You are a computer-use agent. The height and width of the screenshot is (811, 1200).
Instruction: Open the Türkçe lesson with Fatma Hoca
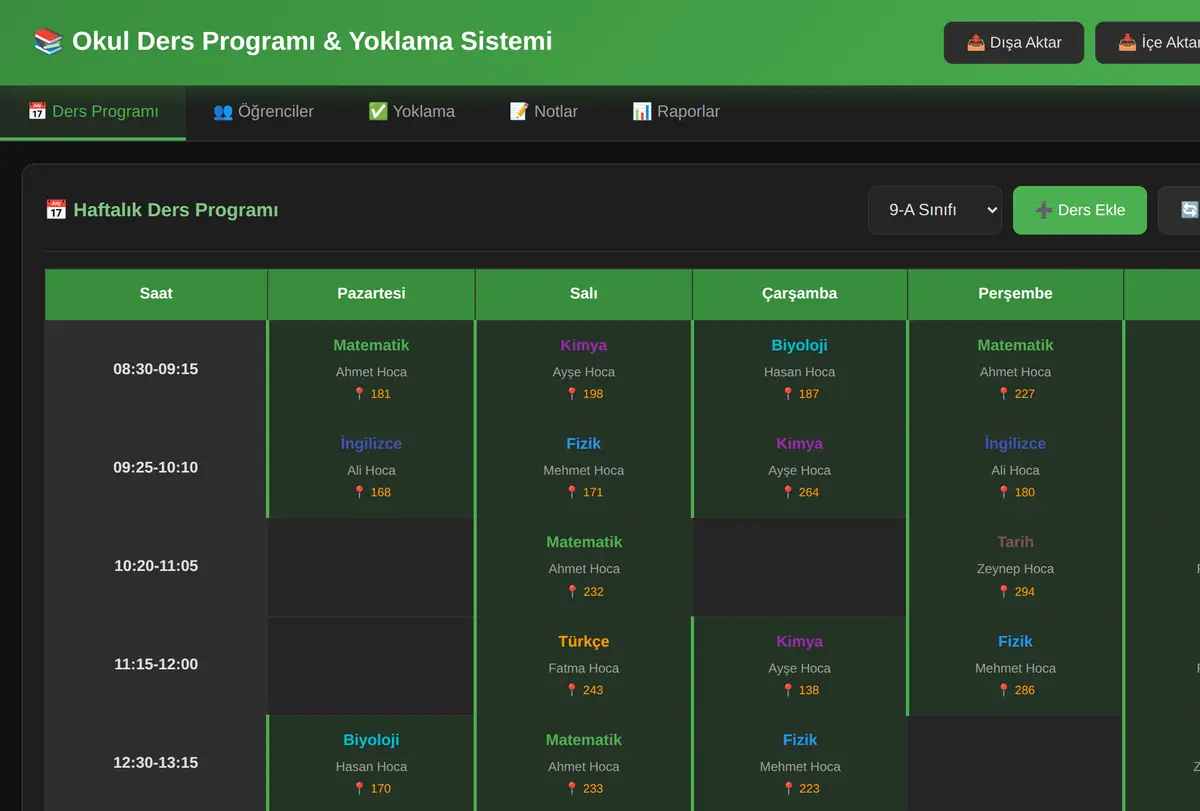[584, 665]
